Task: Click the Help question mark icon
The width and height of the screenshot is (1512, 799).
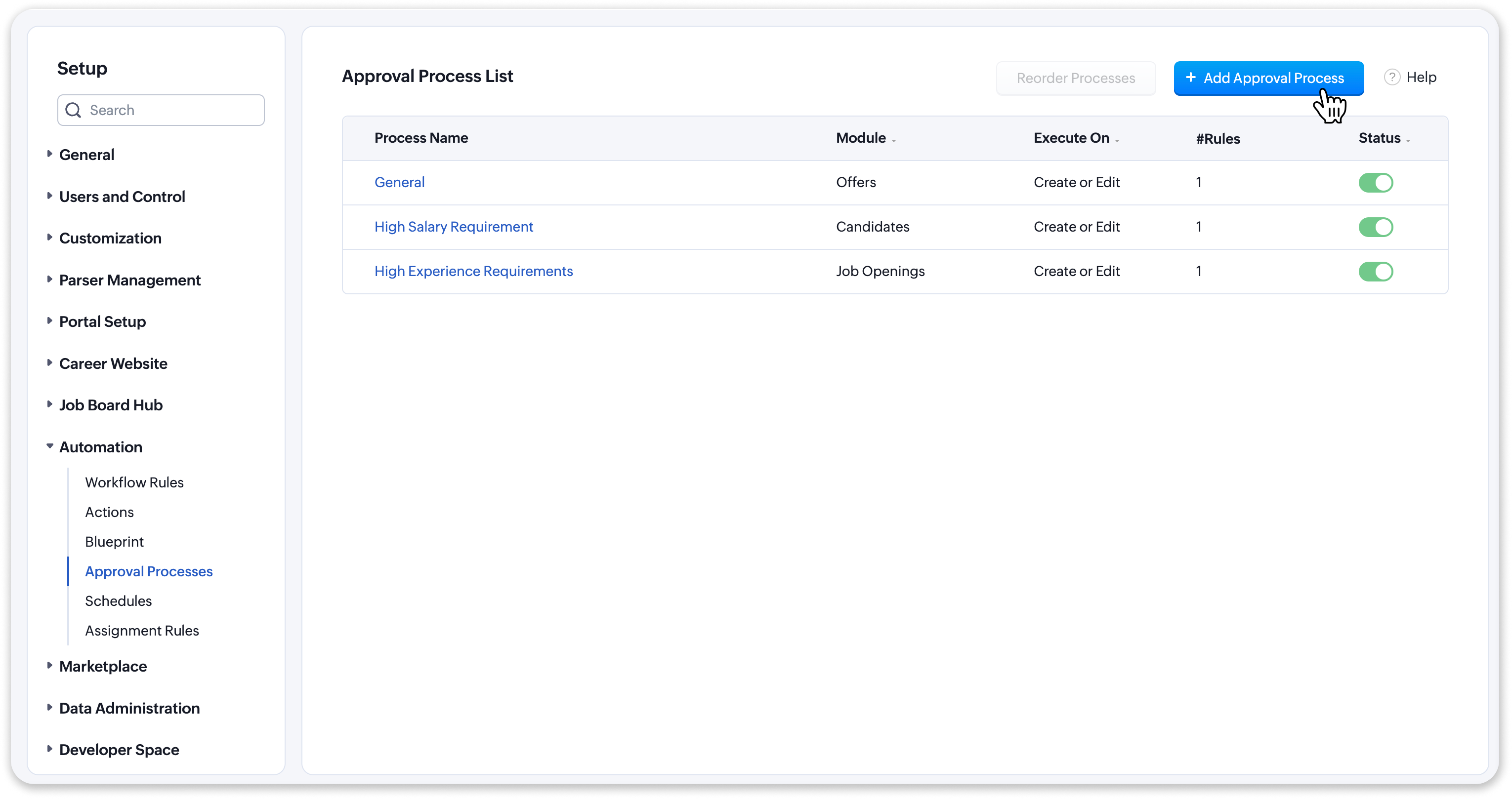Action: pyautogui.click(x=1391, y=78)
